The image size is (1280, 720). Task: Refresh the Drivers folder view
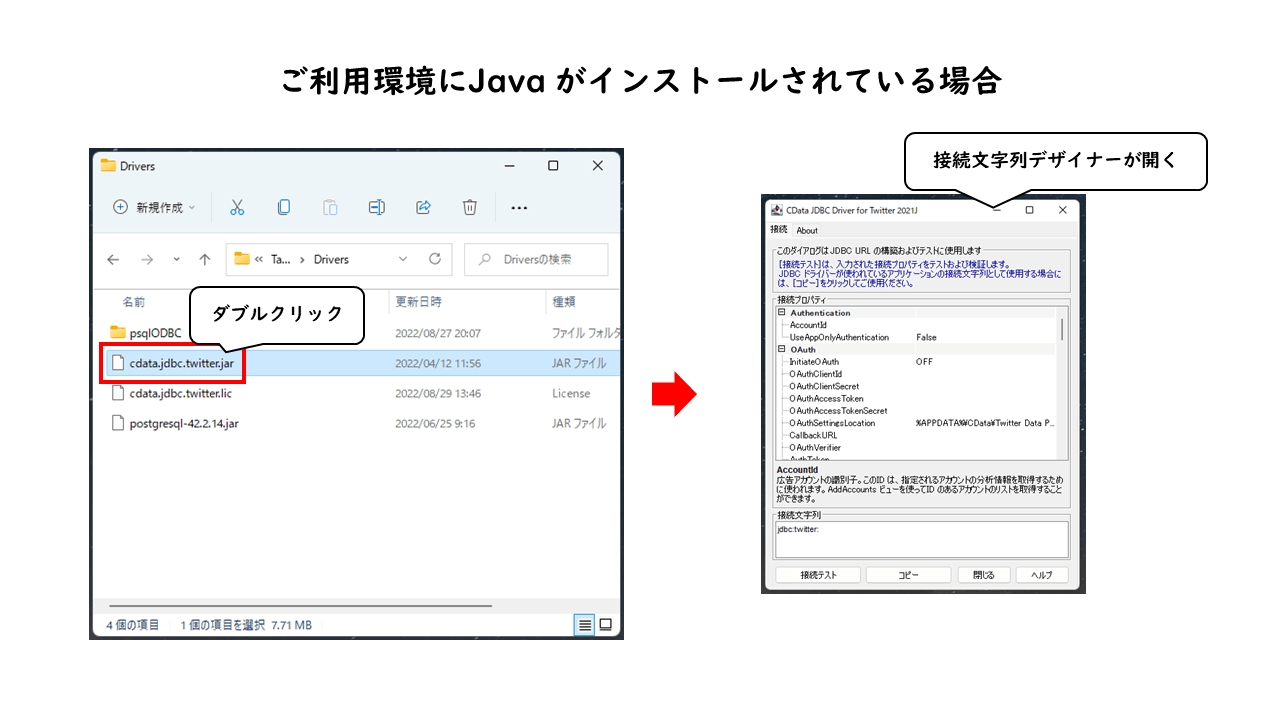(x=435, y=259)
